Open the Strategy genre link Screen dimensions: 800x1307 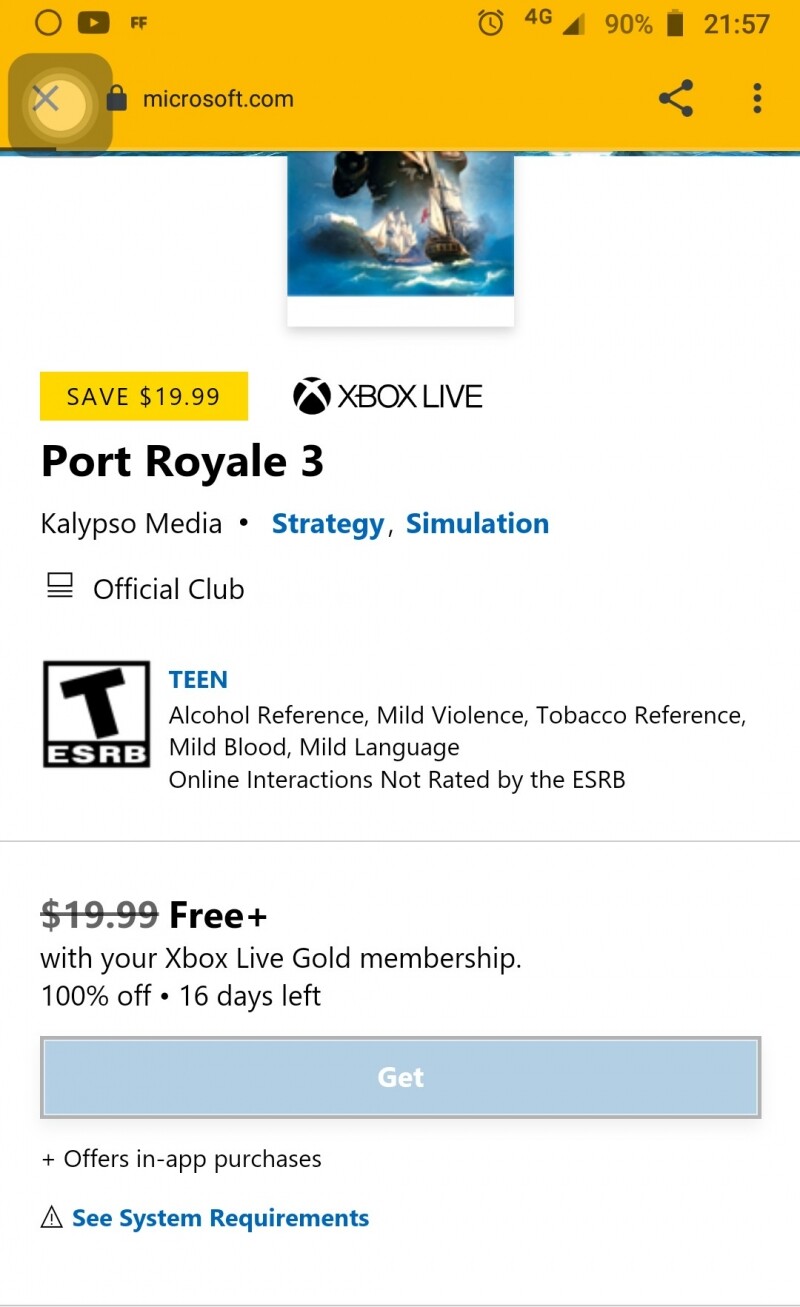click(x=327, y=523)
